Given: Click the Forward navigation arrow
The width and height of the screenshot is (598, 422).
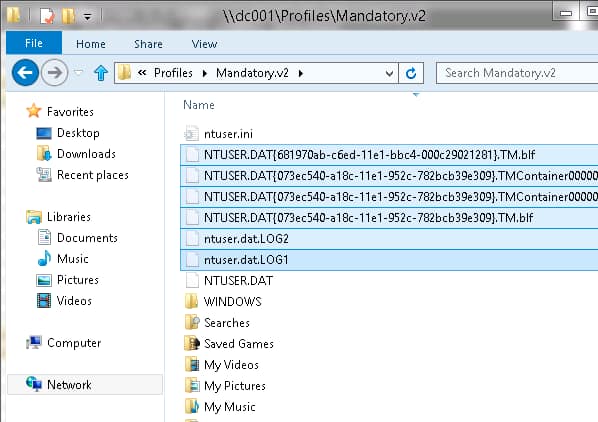Looking at the screenshot, I should coord(55,72).
